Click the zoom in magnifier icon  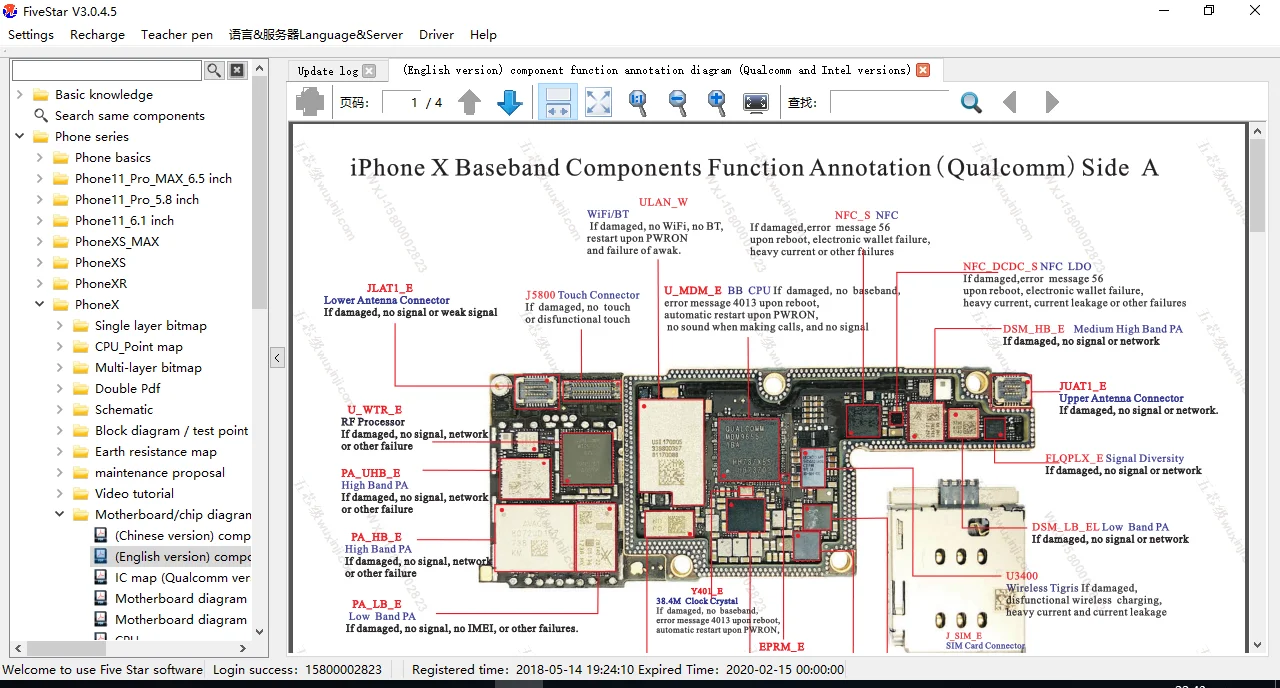point(716,102)
